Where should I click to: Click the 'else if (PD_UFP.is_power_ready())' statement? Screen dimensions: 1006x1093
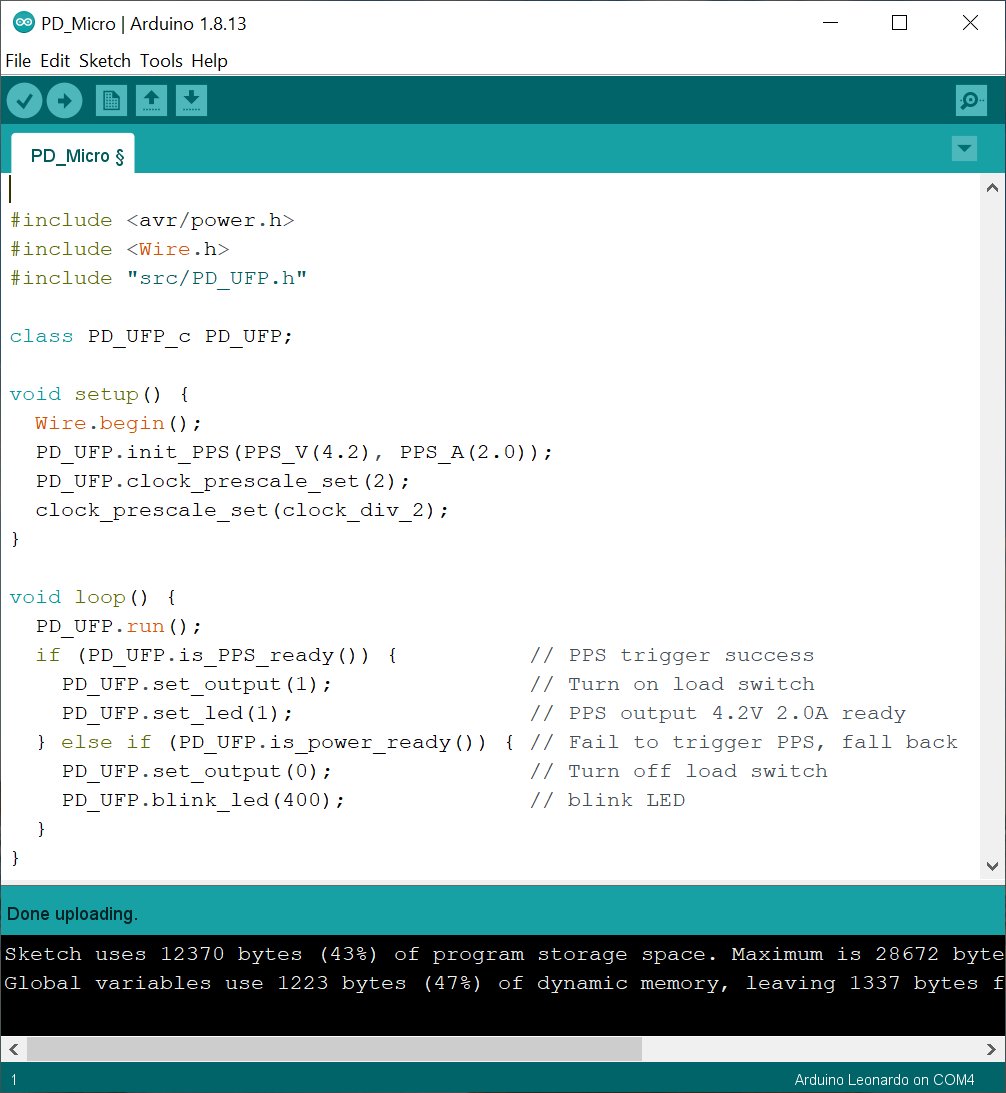[287, 742]
